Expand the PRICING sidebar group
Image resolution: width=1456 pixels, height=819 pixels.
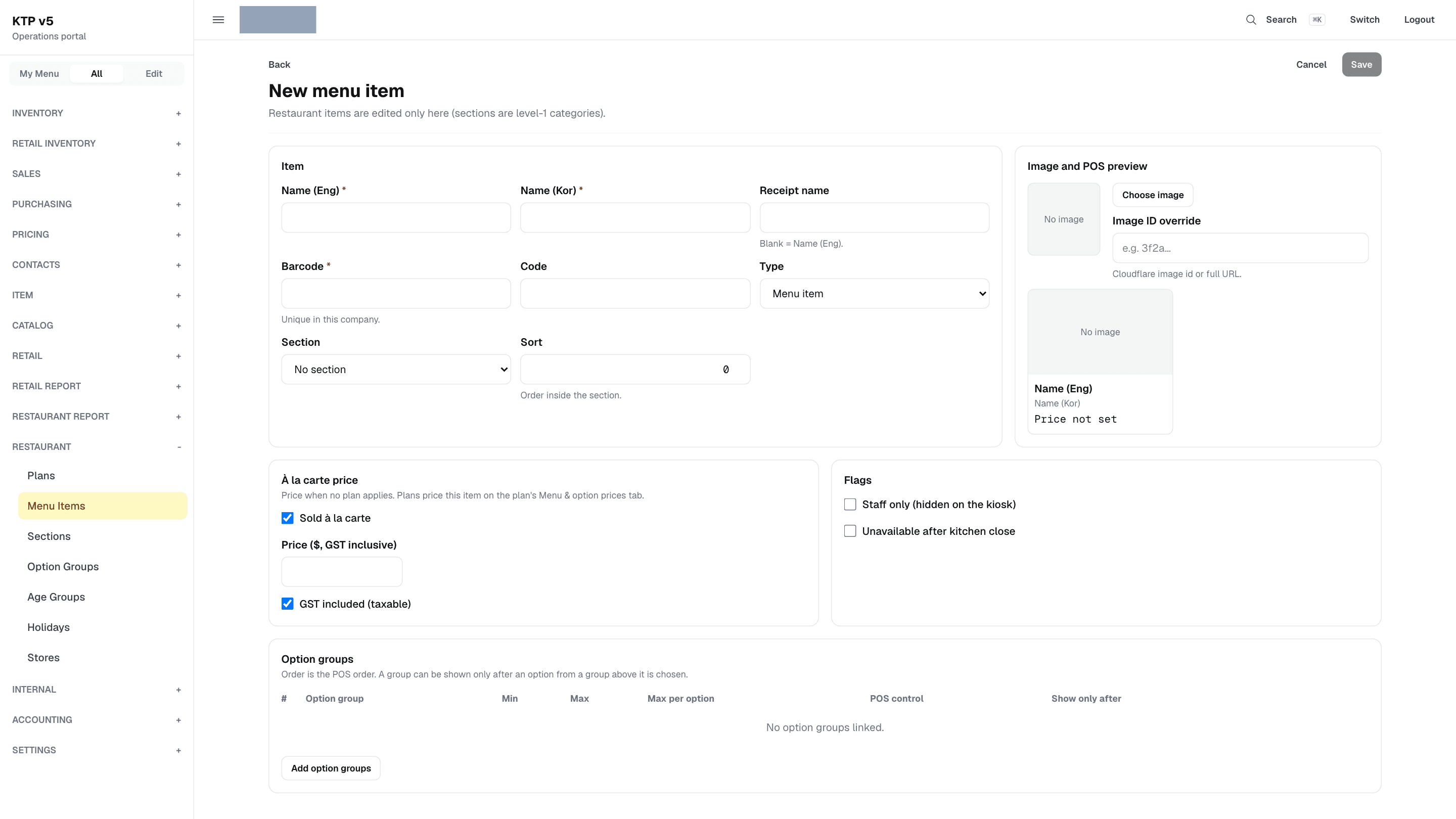pos(97,235)
